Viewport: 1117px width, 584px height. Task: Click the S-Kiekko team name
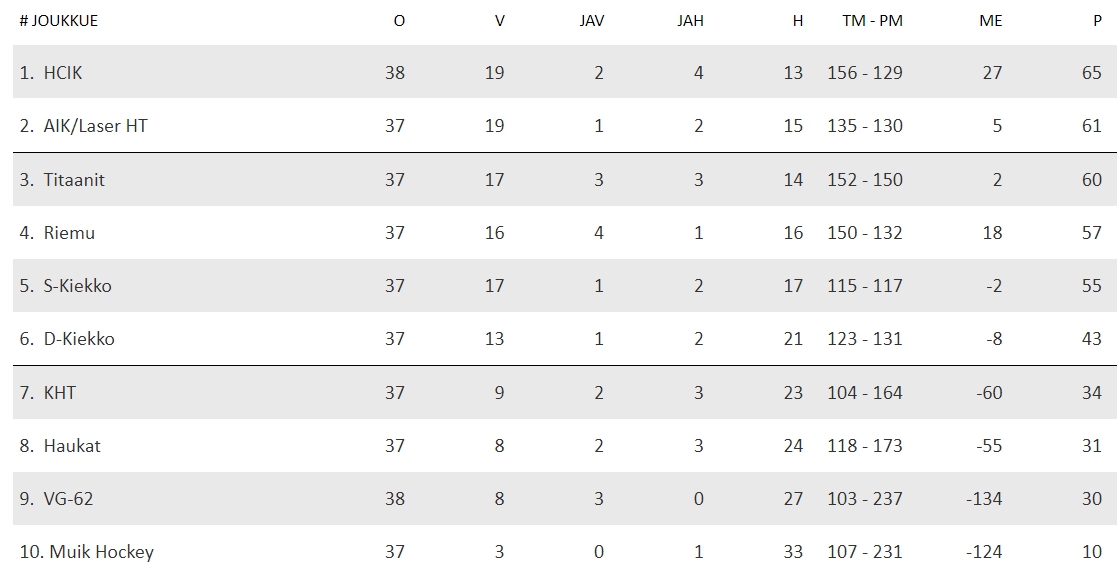pos(78,286)
